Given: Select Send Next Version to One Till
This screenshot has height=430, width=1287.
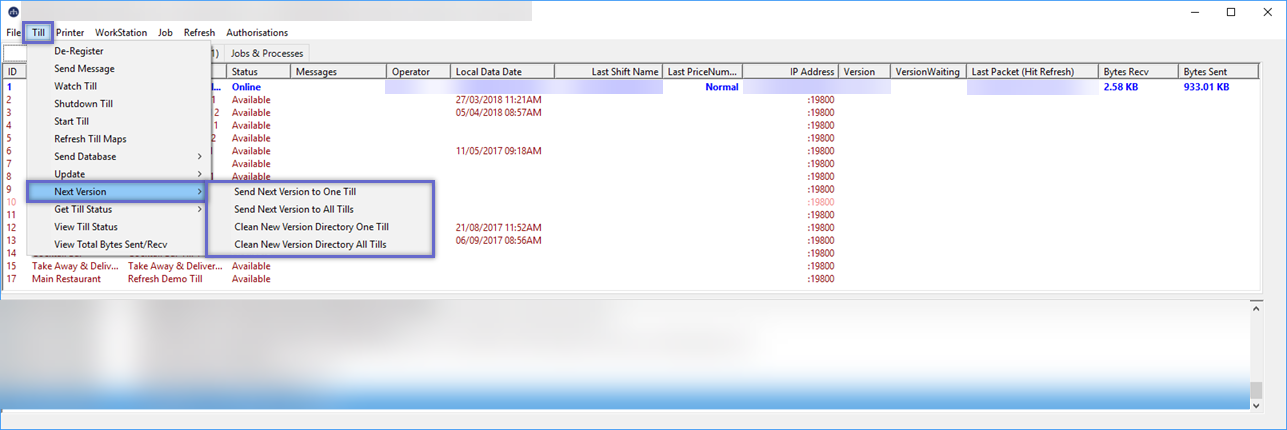Looking at the screenshot, I should pos(295,191).
